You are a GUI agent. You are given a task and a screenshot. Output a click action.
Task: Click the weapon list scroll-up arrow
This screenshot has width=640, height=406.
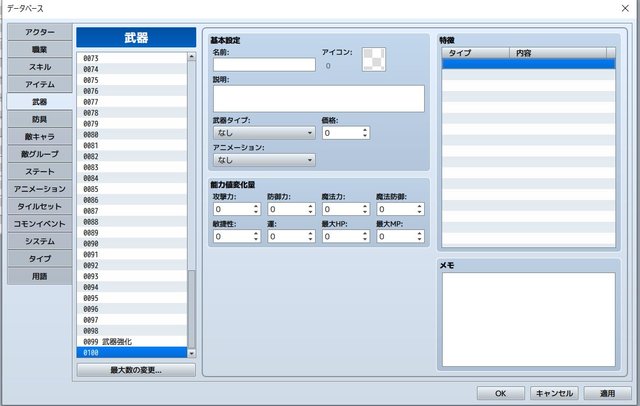[x=191, y=57]
